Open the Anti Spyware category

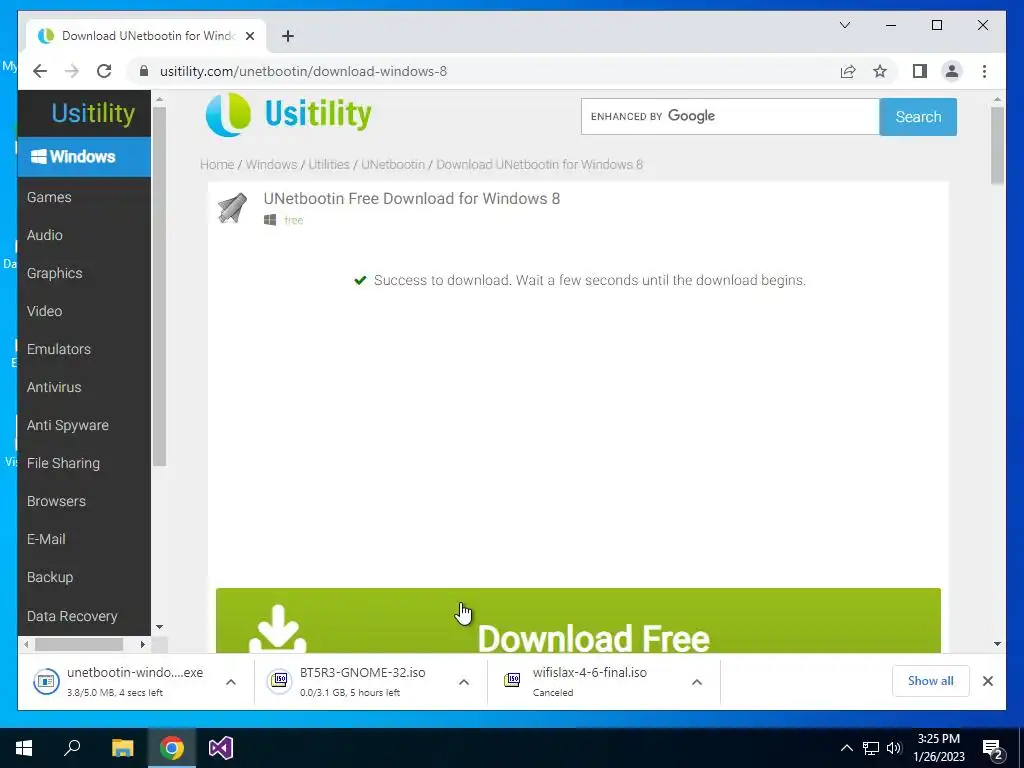(67, 425)
